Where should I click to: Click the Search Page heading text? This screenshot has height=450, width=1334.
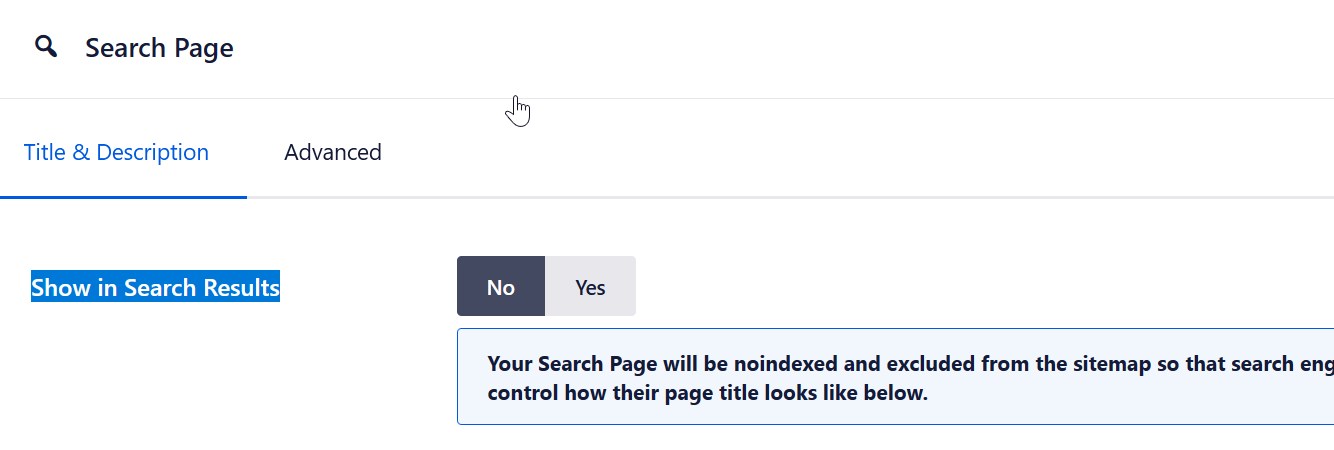pyautogui.click(x=159, y=48)
